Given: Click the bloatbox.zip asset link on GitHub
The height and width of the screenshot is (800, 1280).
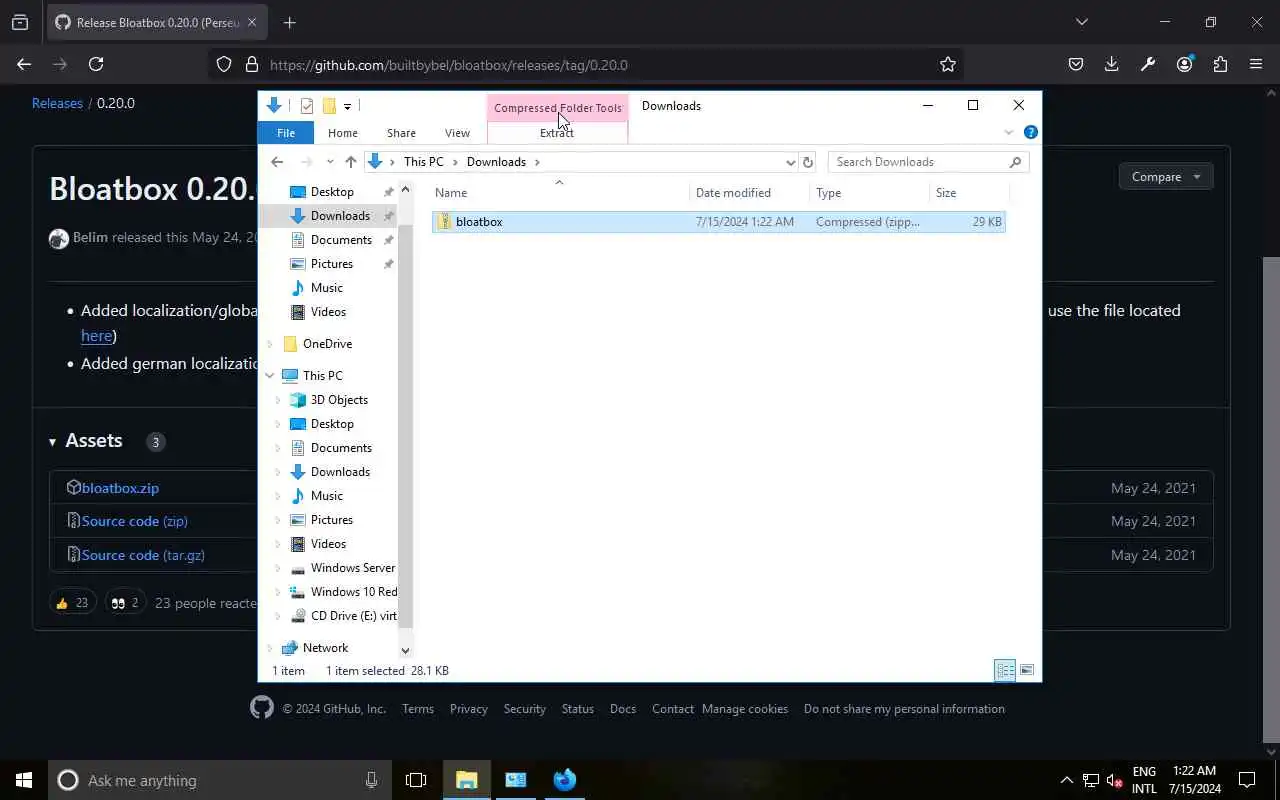Looking at the screenshot, I should [x=120, y=488].
